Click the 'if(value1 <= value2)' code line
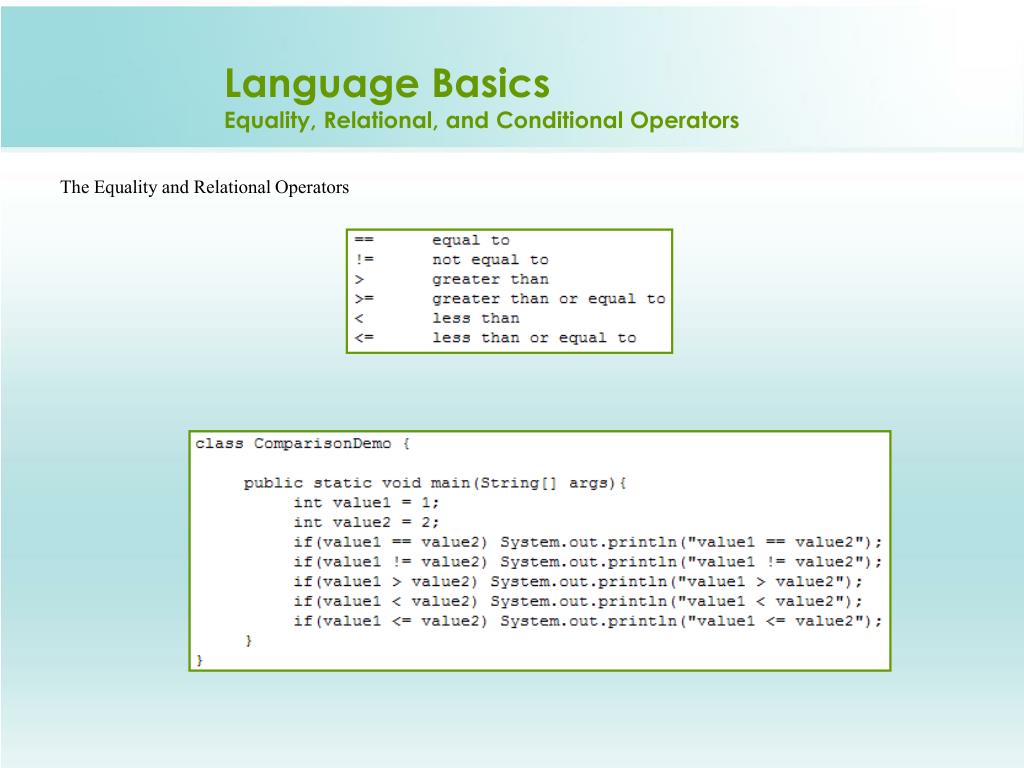This screenshot has width=1024, height=768. click(588, 621)
